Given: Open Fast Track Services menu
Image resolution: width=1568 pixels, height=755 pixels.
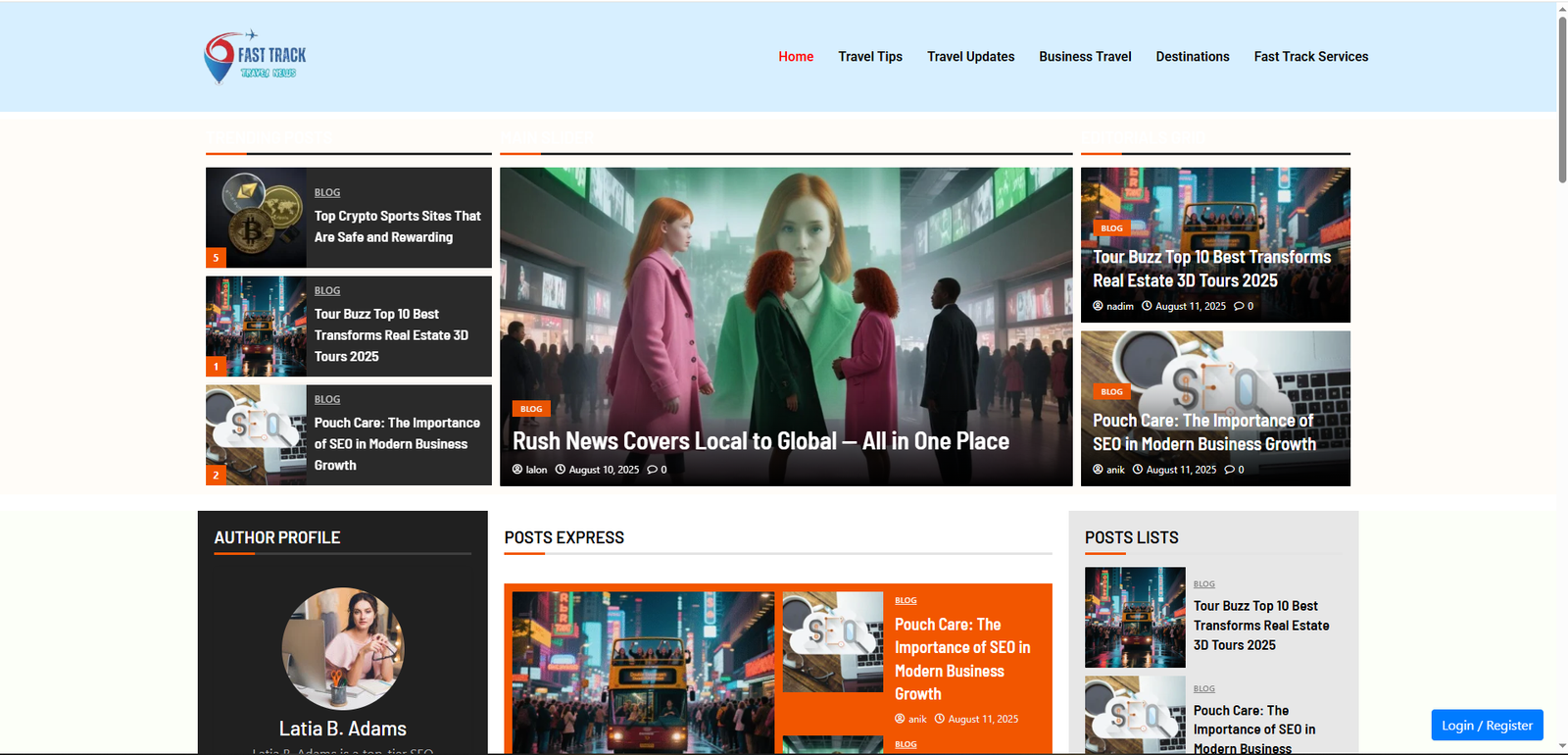Looking at the screenshot, I should pyautogui.click(x=1311, y=57).
